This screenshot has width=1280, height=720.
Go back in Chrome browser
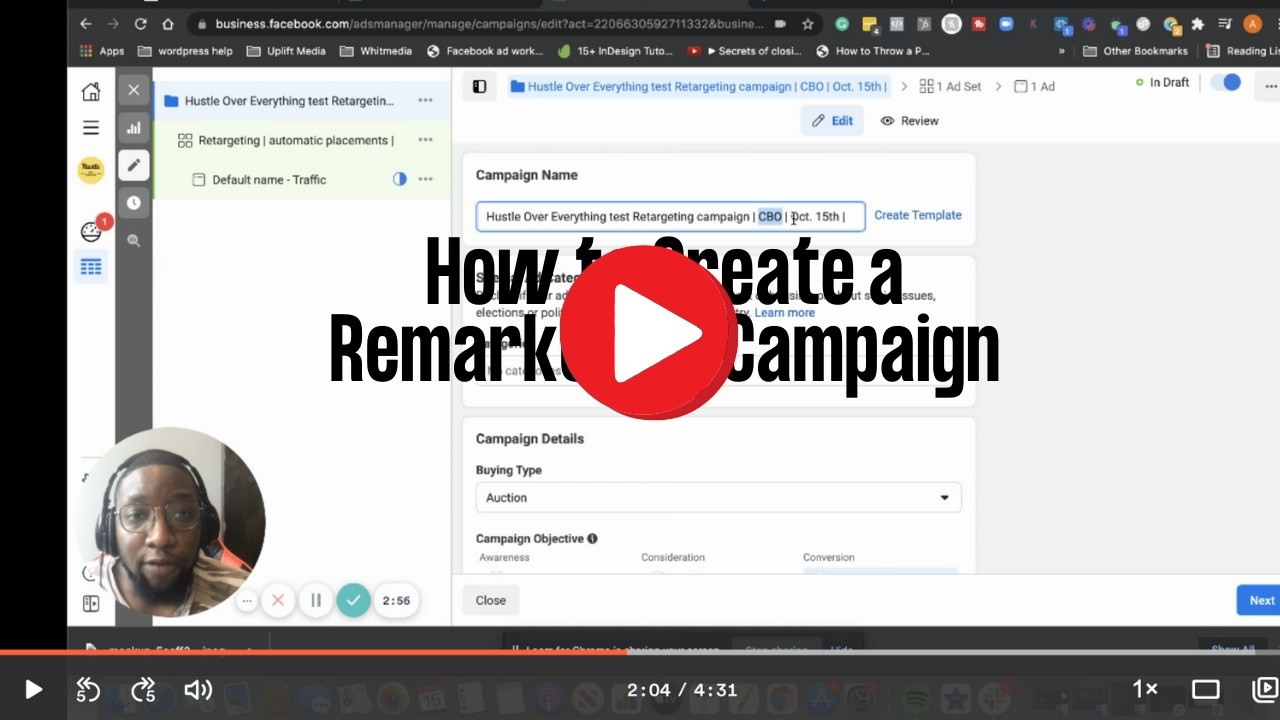tap(85, 24)
